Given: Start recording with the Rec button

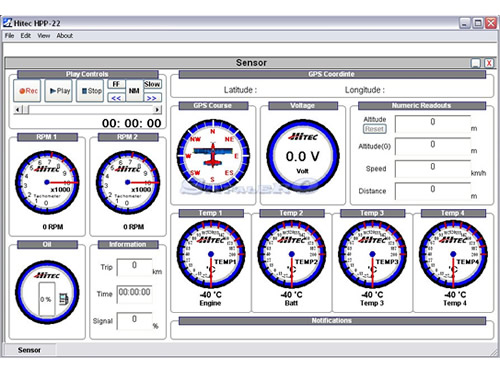Looking at the screenshot, I should click(x=27, y=91).
